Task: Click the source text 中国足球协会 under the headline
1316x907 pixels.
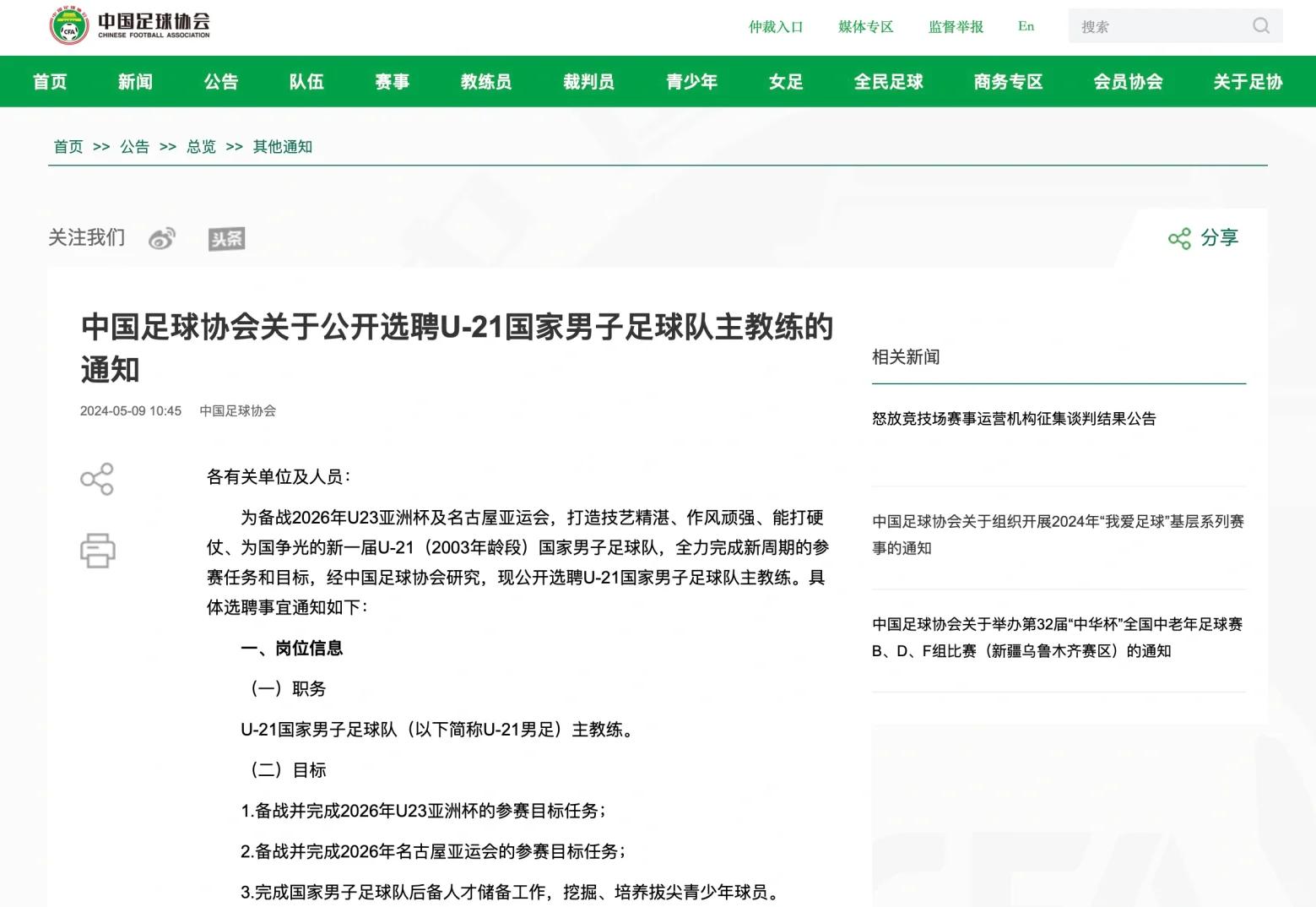Action: coord(238,411)
